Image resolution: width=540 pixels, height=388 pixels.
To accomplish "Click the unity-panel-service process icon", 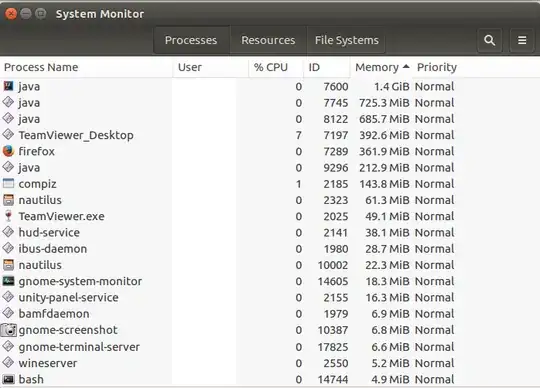I will click(8, 297).
